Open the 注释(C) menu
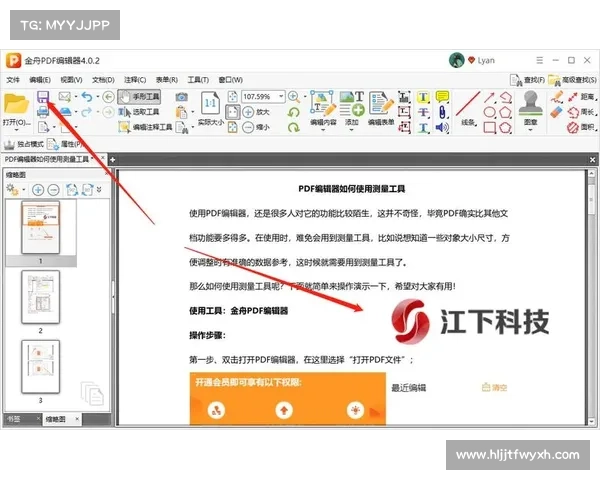 pos(135,80)
